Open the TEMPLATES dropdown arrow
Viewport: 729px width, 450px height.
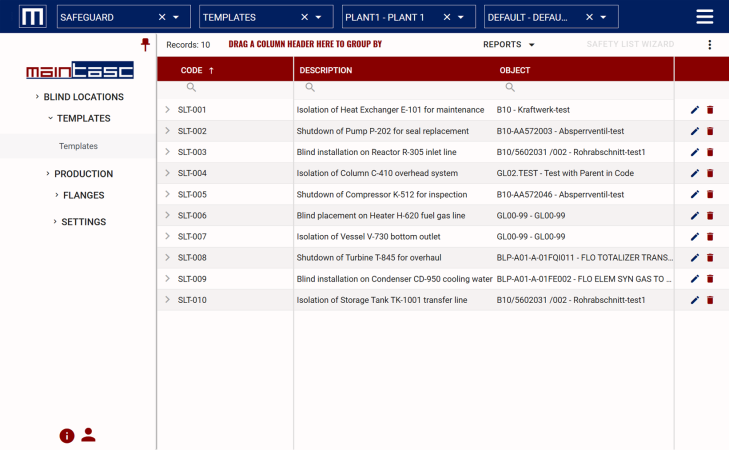point(318,17)
